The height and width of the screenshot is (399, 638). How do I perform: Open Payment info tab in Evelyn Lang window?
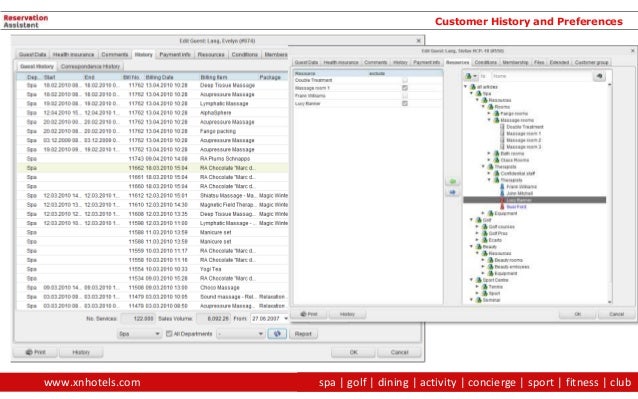tap(175, 55)
